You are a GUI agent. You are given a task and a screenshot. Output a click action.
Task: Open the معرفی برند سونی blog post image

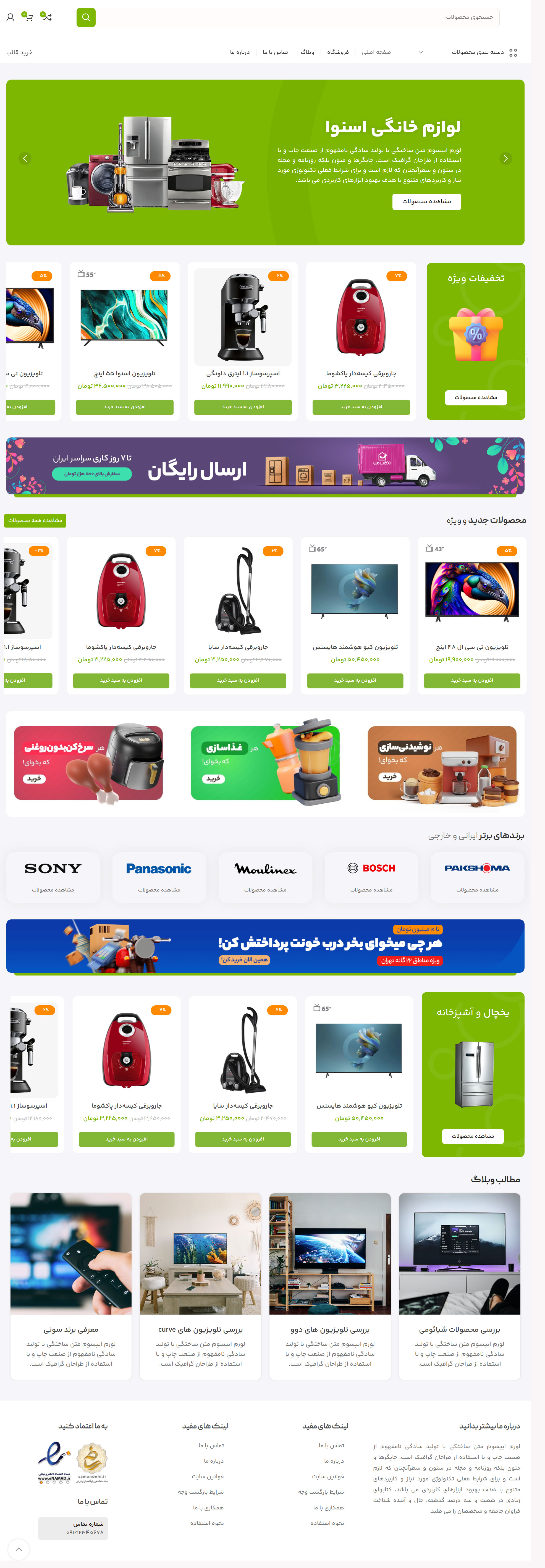pos(71,1253)
